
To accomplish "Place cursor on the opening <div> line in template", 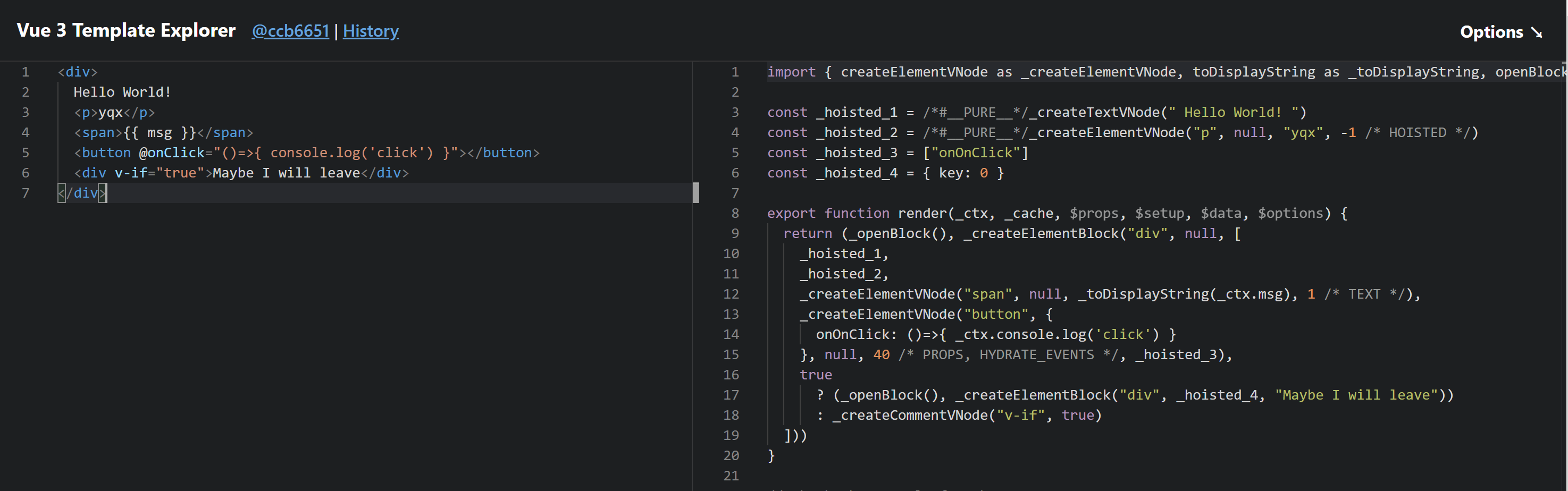I will pyautogui.click(x=78, y=72).
